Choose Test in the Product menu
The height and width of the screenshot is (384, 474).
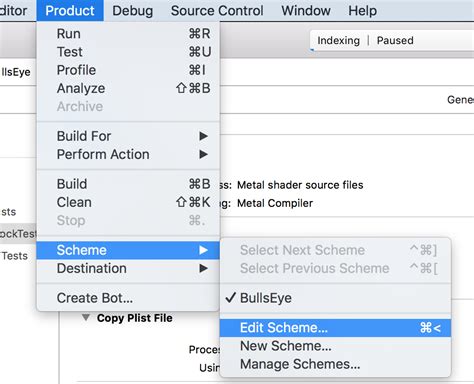[128, 52]
